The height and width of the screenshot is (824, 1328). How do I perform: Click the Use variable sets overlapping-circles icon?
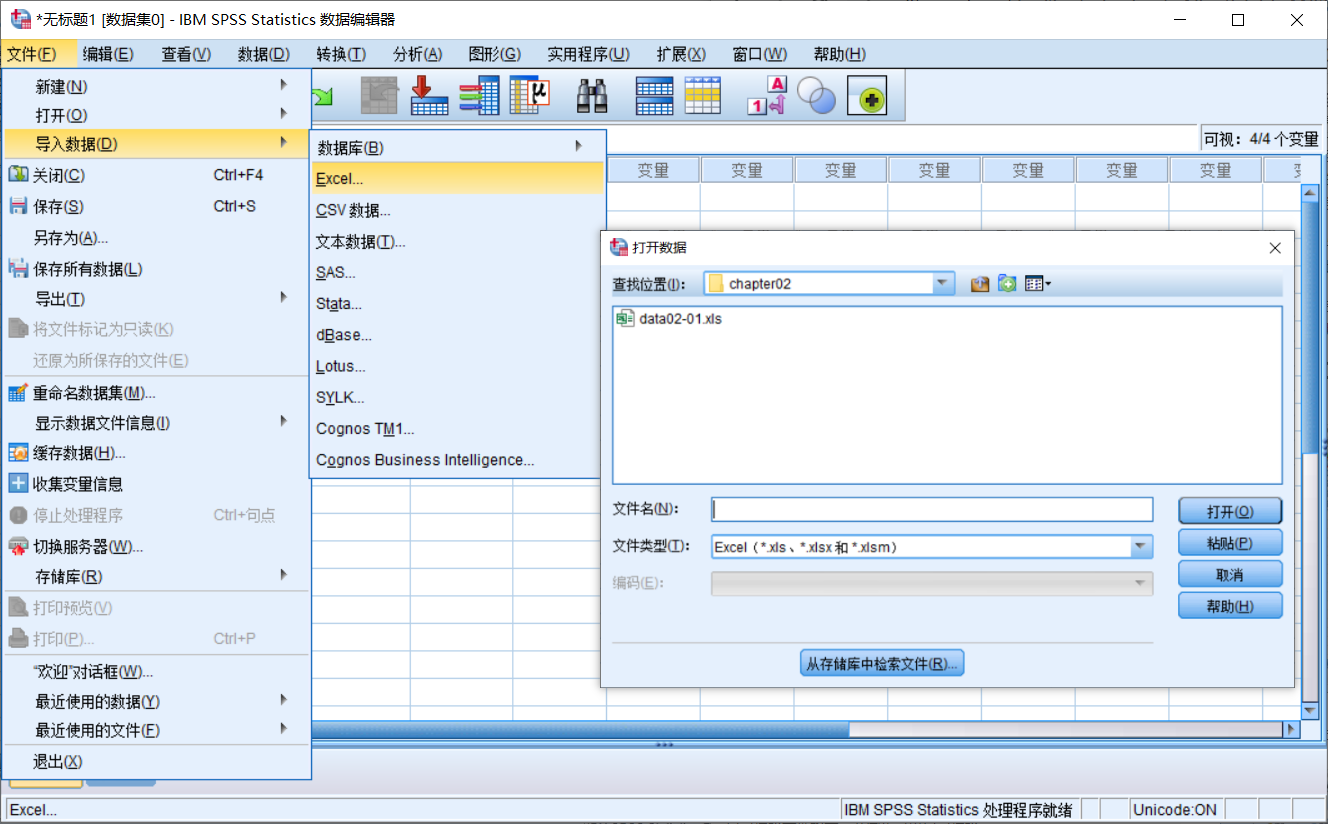[x=817, y=96]
